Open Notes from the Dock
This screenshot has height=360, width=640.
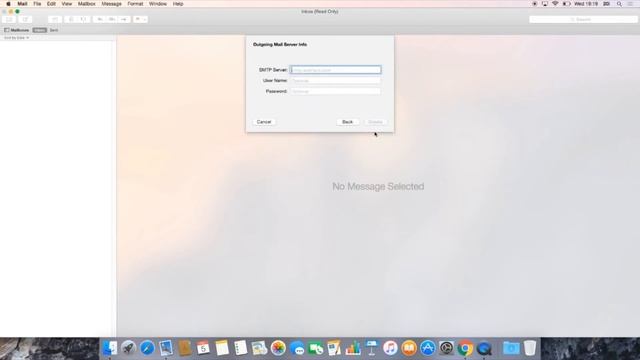pyautogui.click(x=222, y=348)
